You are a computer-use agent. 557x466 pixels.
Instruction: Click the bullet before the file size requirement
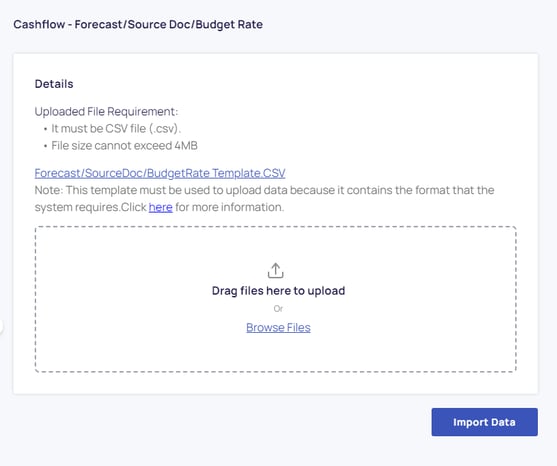point(45,146)
